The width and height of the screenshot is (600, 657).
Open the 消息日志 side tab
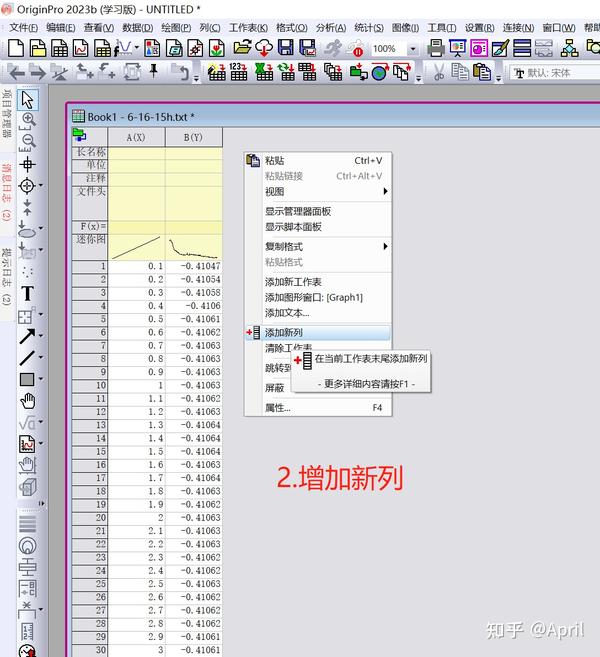tap(6, 192)
